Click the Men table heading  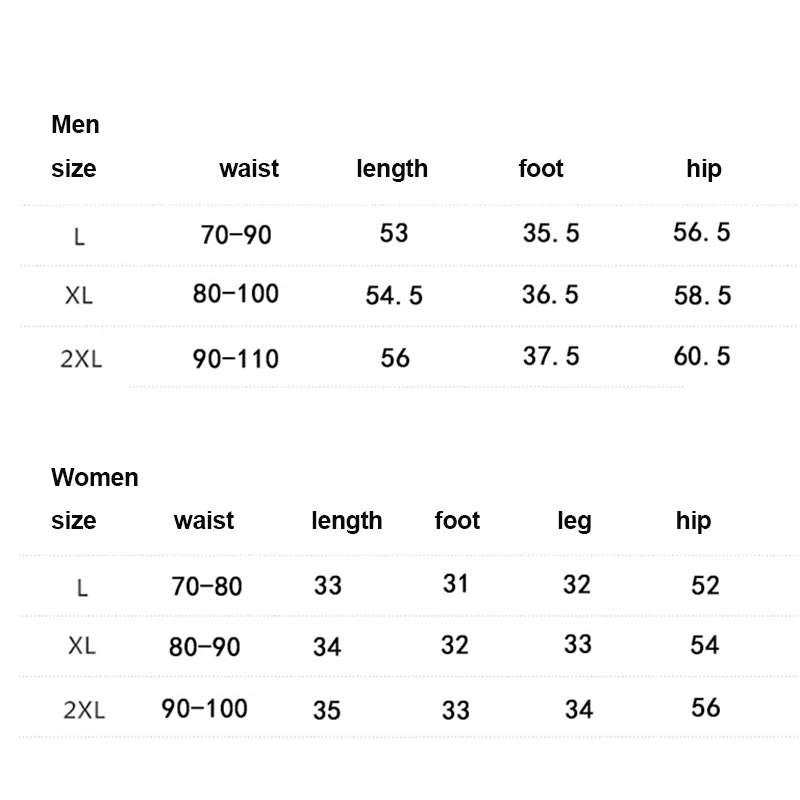point(75,125)
